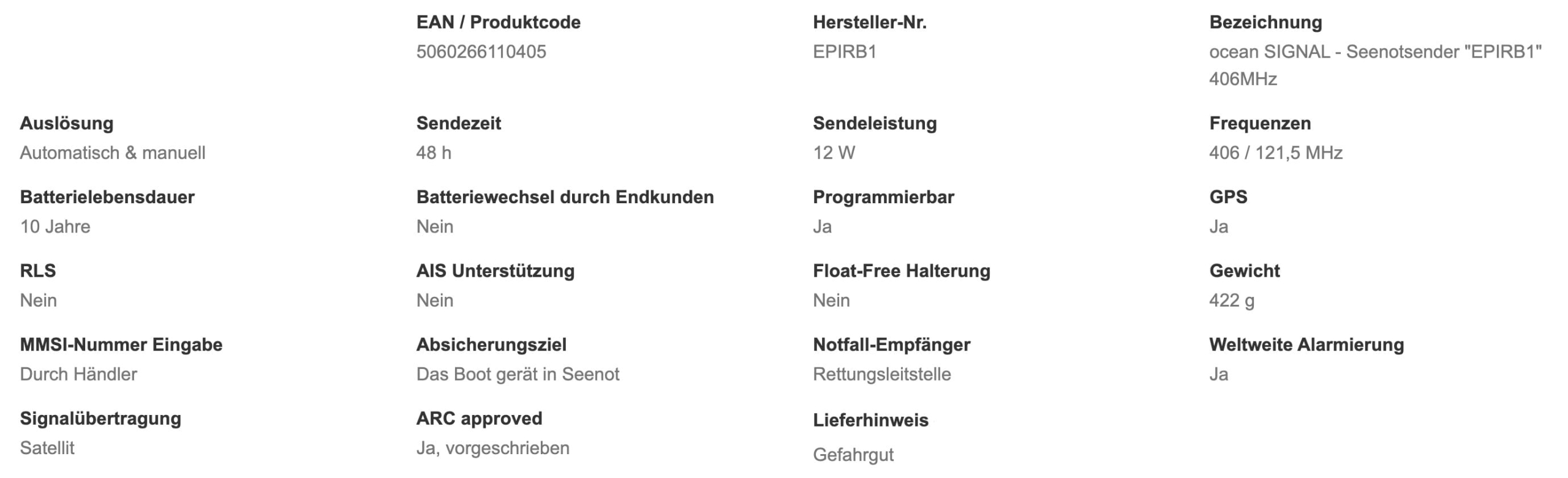Click the Hersteller-Nr. value EPIRB1

[845, 52]
